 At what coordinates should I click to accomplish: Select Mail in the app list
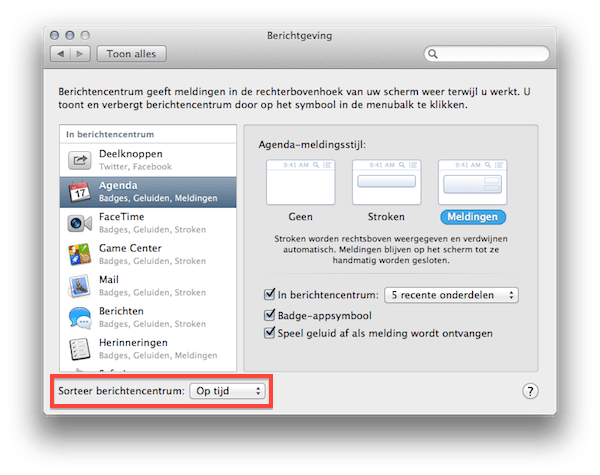pos(148,286)
